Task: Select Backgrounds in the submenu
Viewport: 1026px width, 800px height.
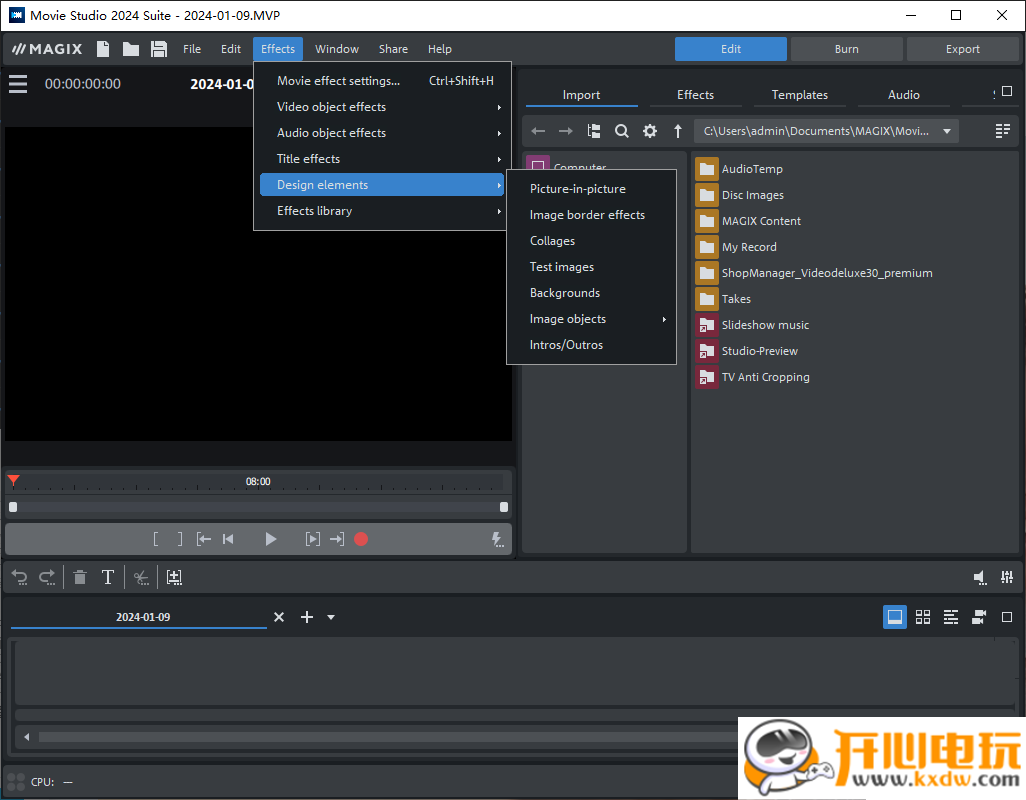Action: [x=592, y=292]
